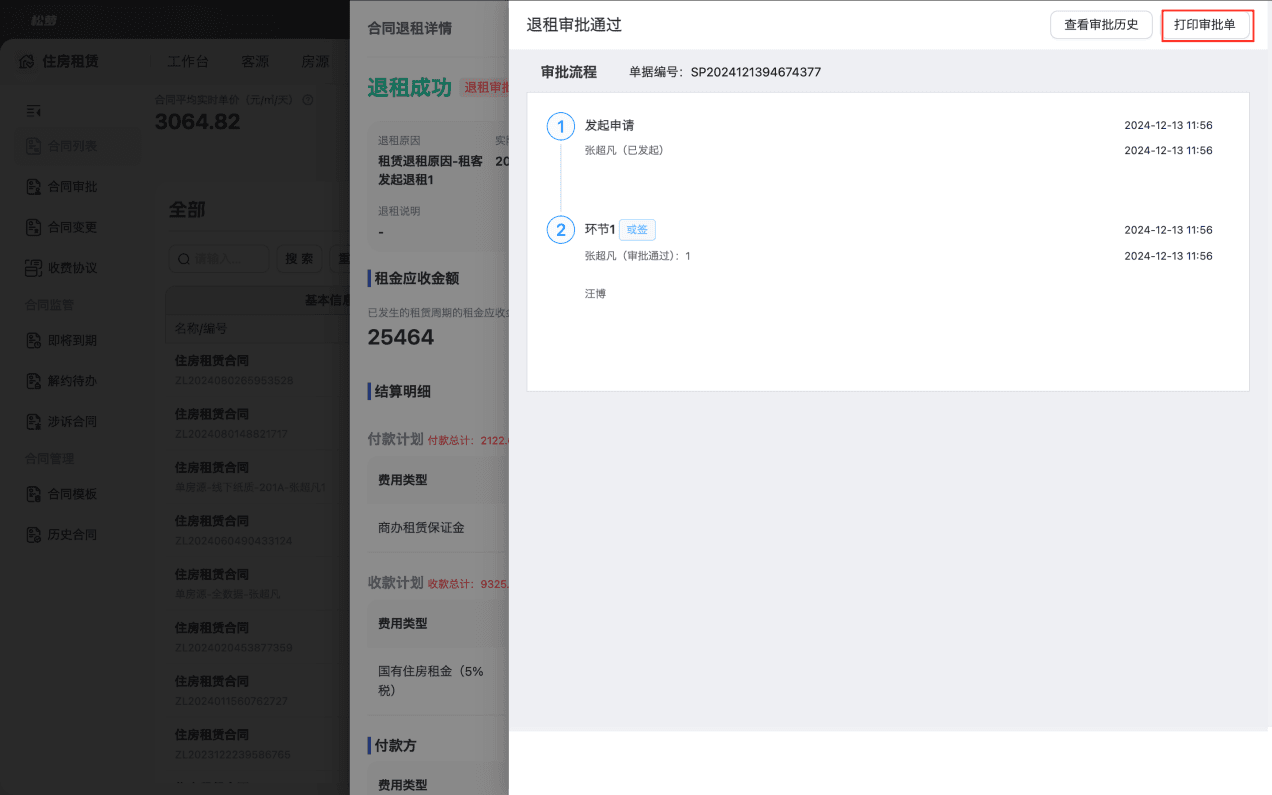Click the 搜索 button in list

[299, 258]
